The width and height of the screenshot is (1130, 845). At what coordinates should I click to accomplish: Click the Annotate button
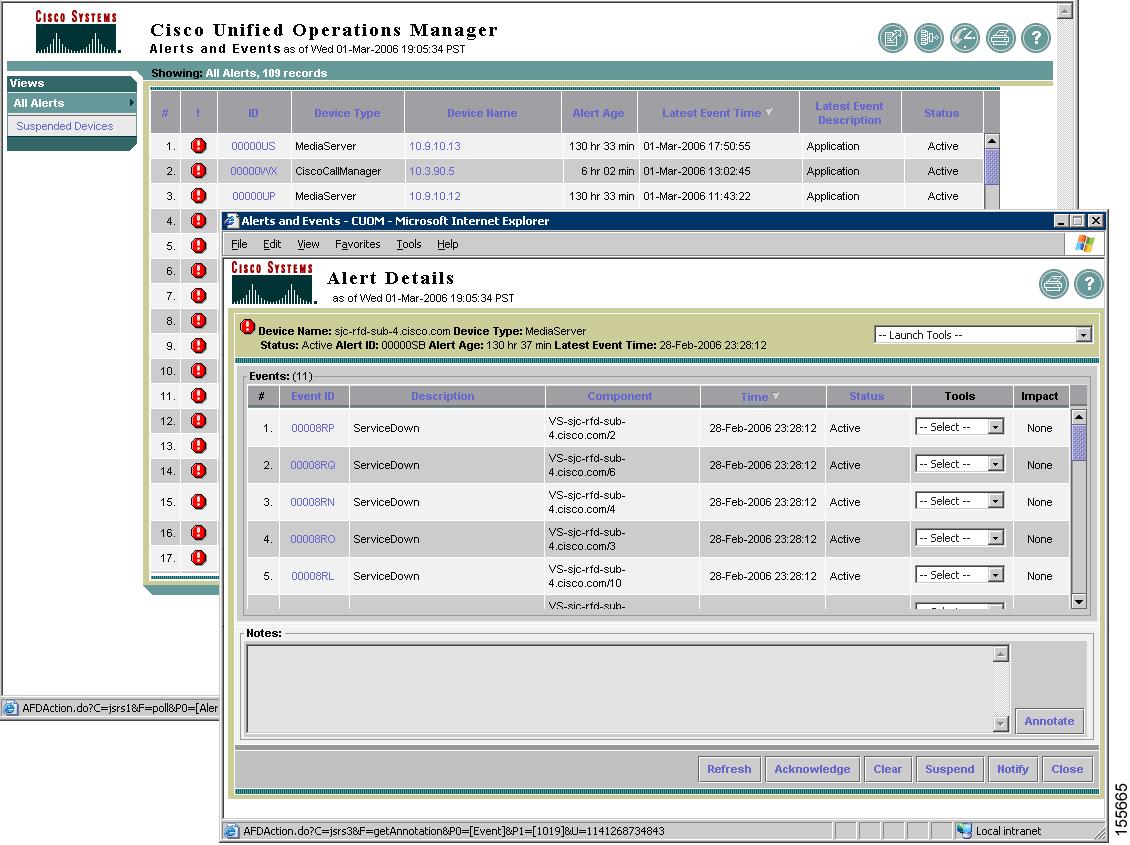point(1049,721)
